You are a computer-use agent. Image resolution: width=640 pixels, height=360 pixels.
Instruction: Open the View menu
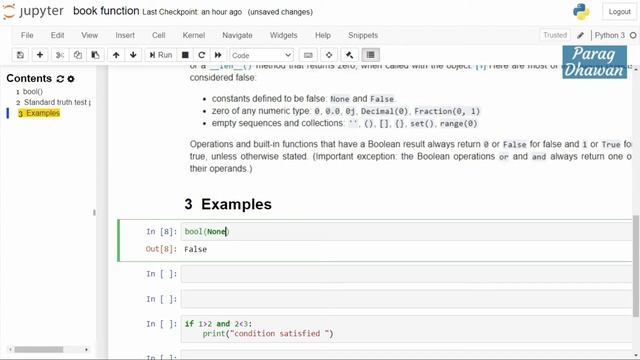[x=89, y=36]
